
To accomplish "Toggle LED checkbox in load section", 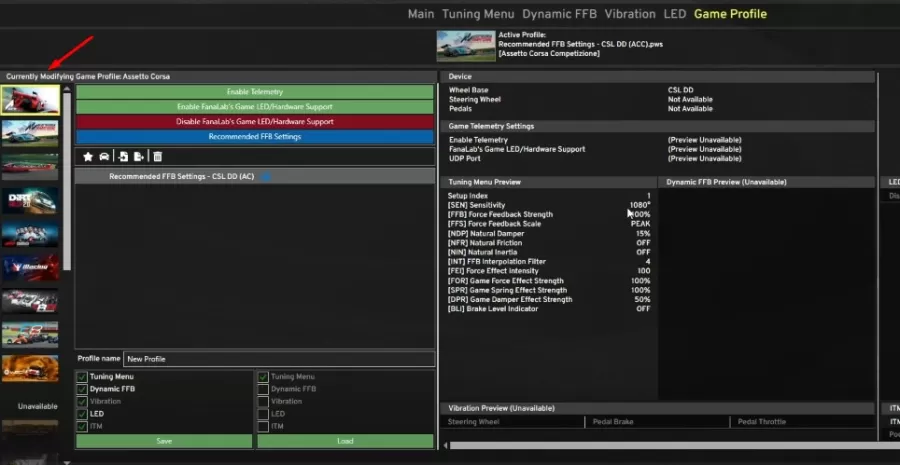I will pyautogui.click(x=263, y=414).
